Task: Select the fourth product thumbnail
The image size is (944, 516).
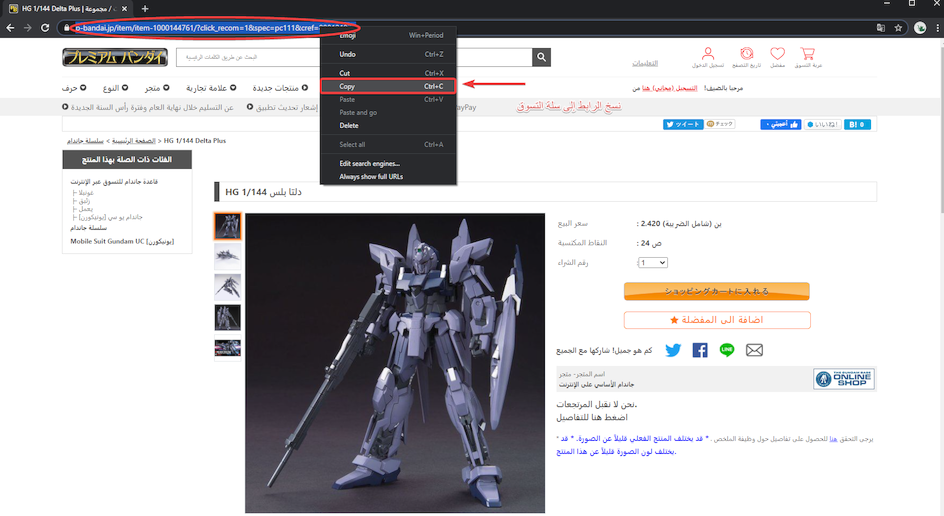Action: pos(228,317)
